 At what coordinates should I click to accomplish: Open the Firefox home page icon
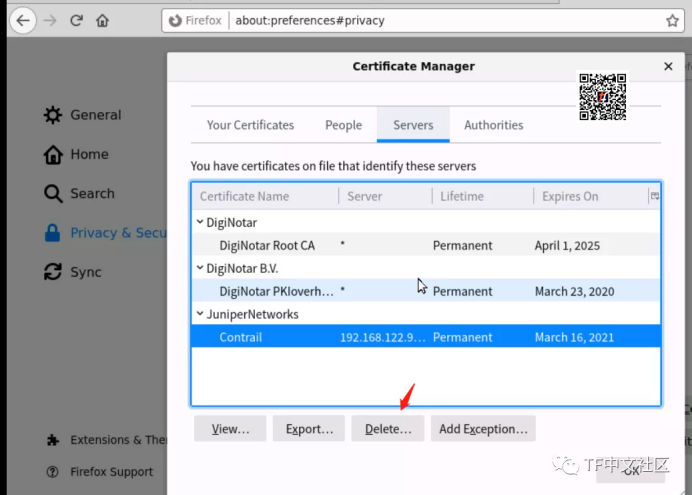(x=102, y=20)
